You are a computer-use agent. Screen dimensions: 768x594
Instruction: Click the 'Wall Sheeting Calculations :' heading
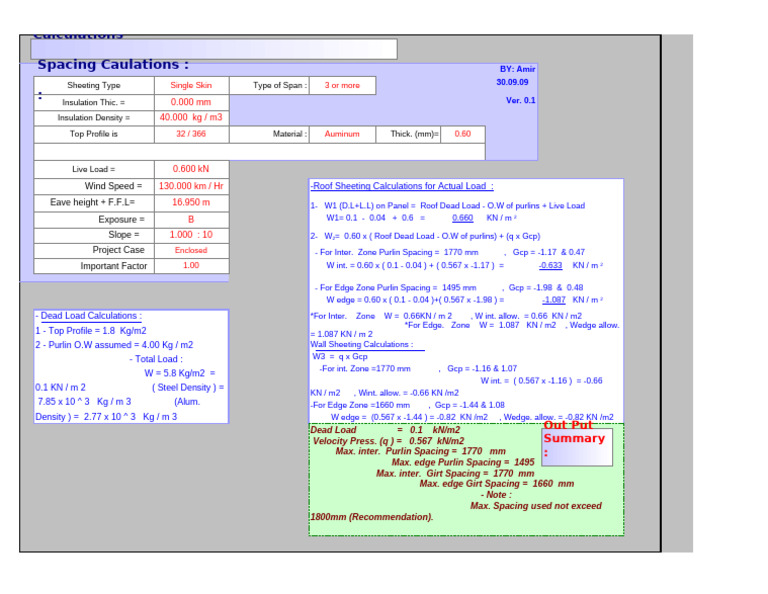point(362,344)
